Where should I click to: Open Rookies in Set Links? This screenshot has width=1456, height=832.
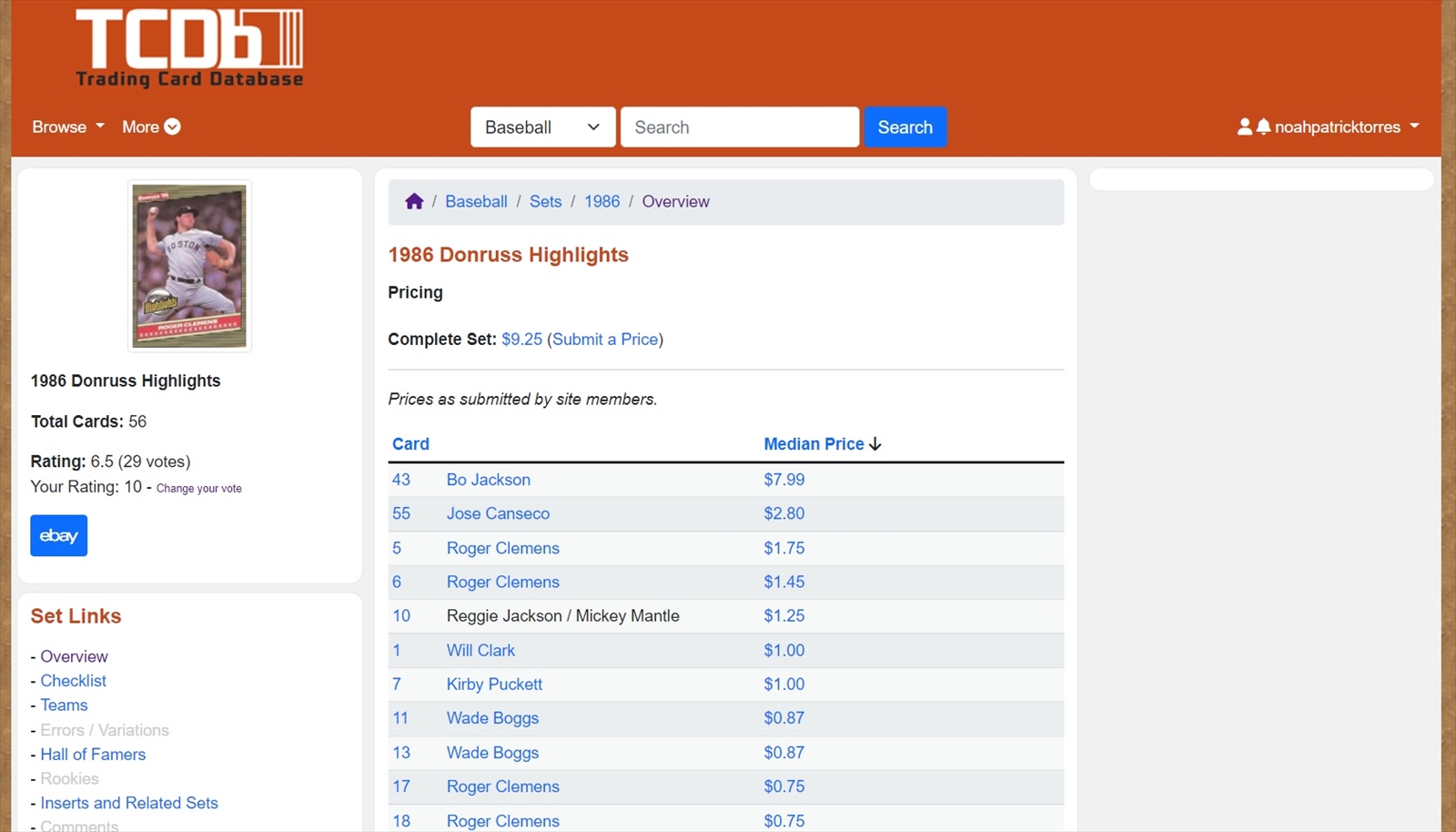click(x=69, y=779)
